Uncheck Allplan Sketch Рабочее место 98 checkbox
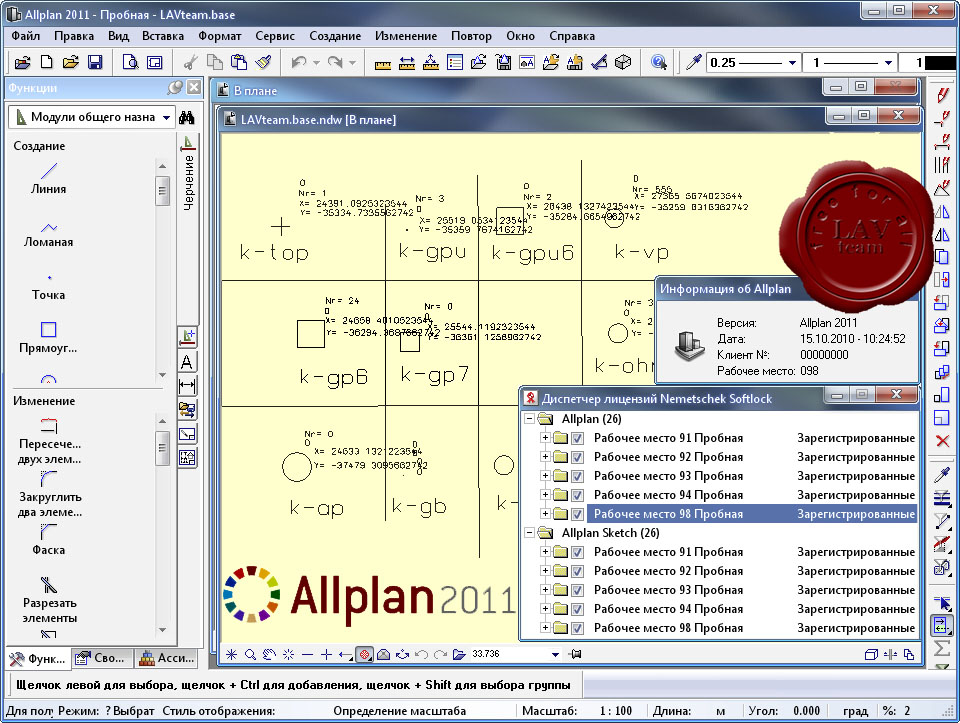Viewport: 960px width, 723px height. click(577, 628)
